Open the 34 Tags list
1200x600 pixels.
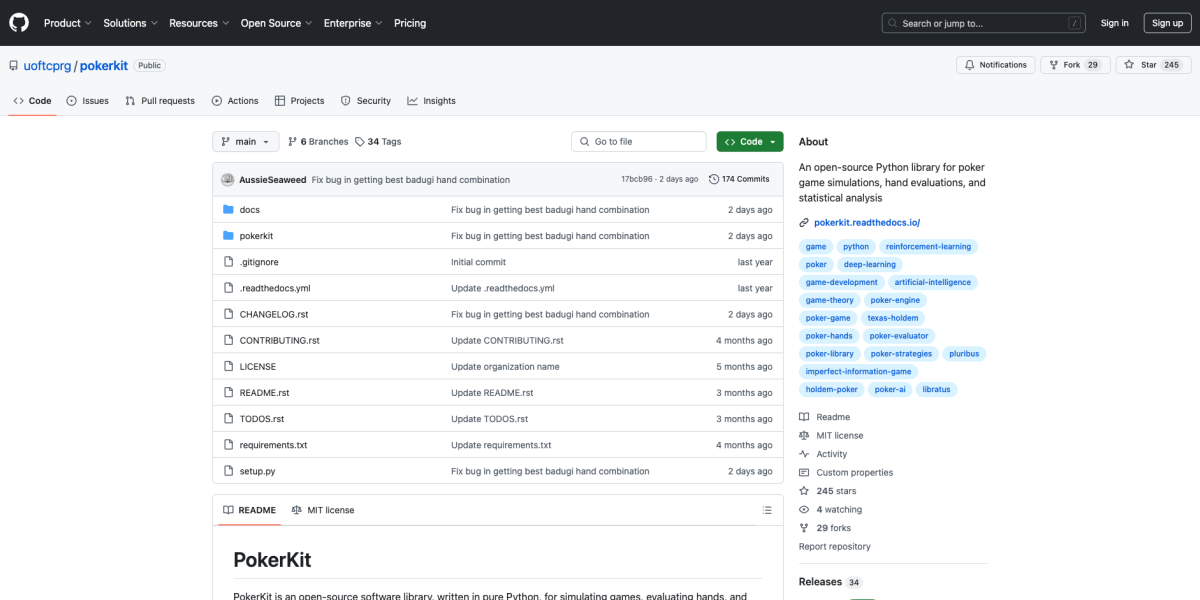(378, 142)
